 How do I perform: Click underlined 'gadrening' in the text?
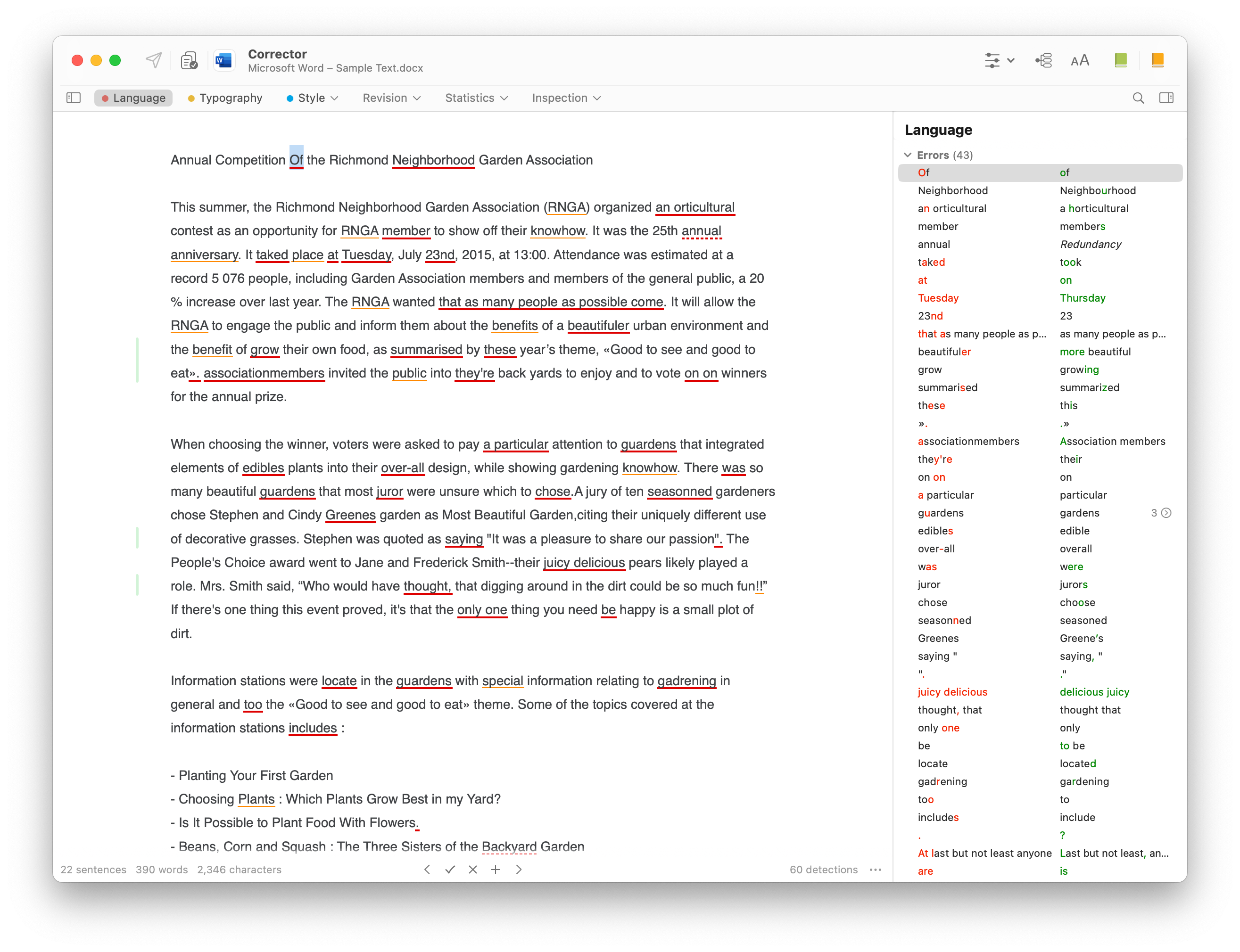(686, 681)
